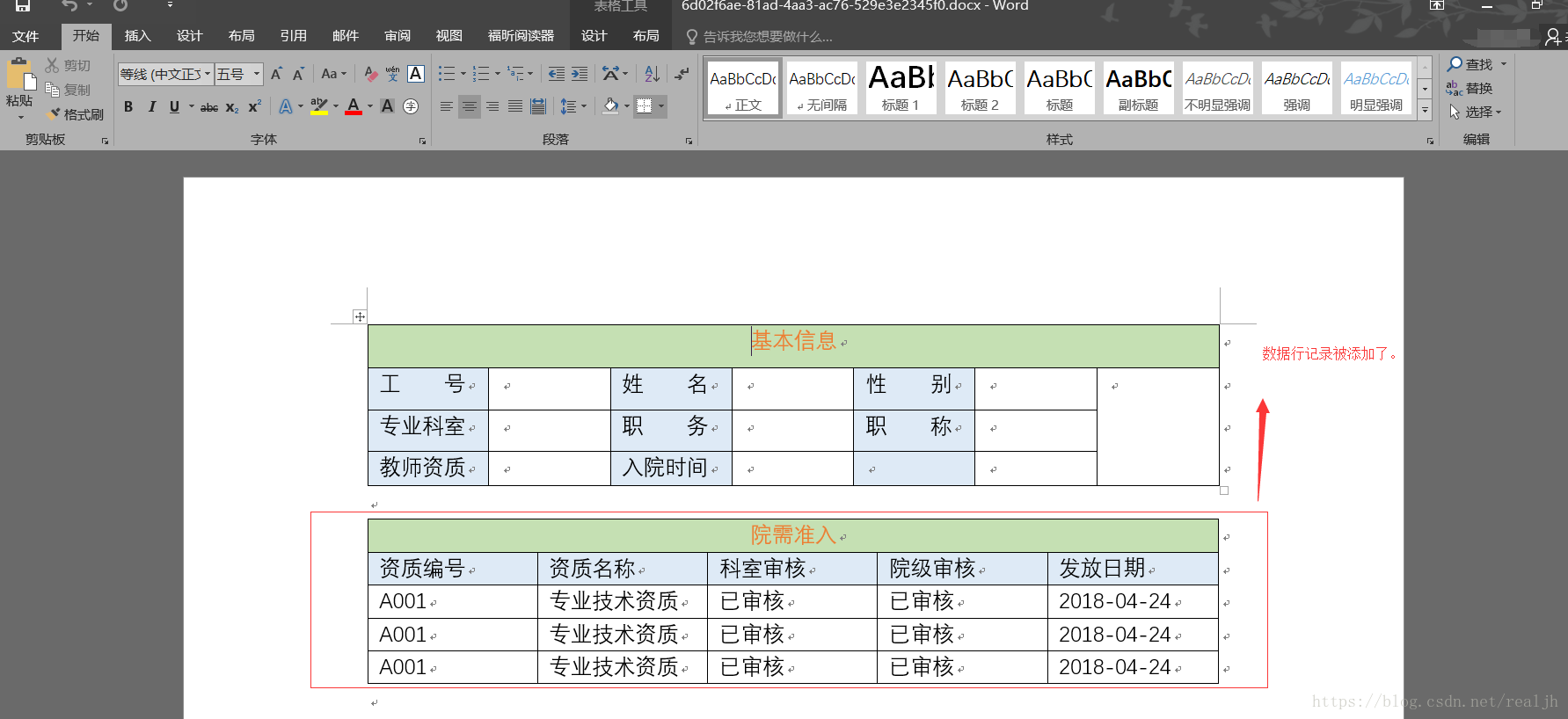Toggle subscript formatting
Screen dimensions: 1568x719
pyautogui.click(x=232, y=106)
